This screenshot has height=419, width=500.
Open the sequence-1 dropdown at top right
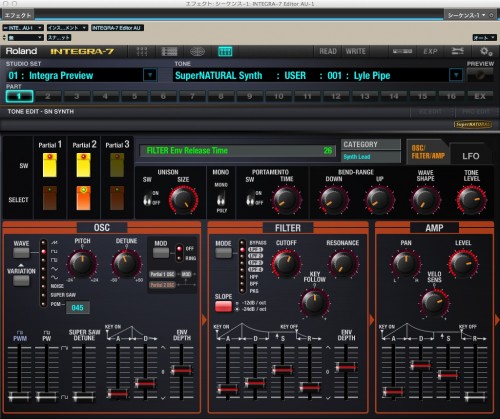point(467,15)
